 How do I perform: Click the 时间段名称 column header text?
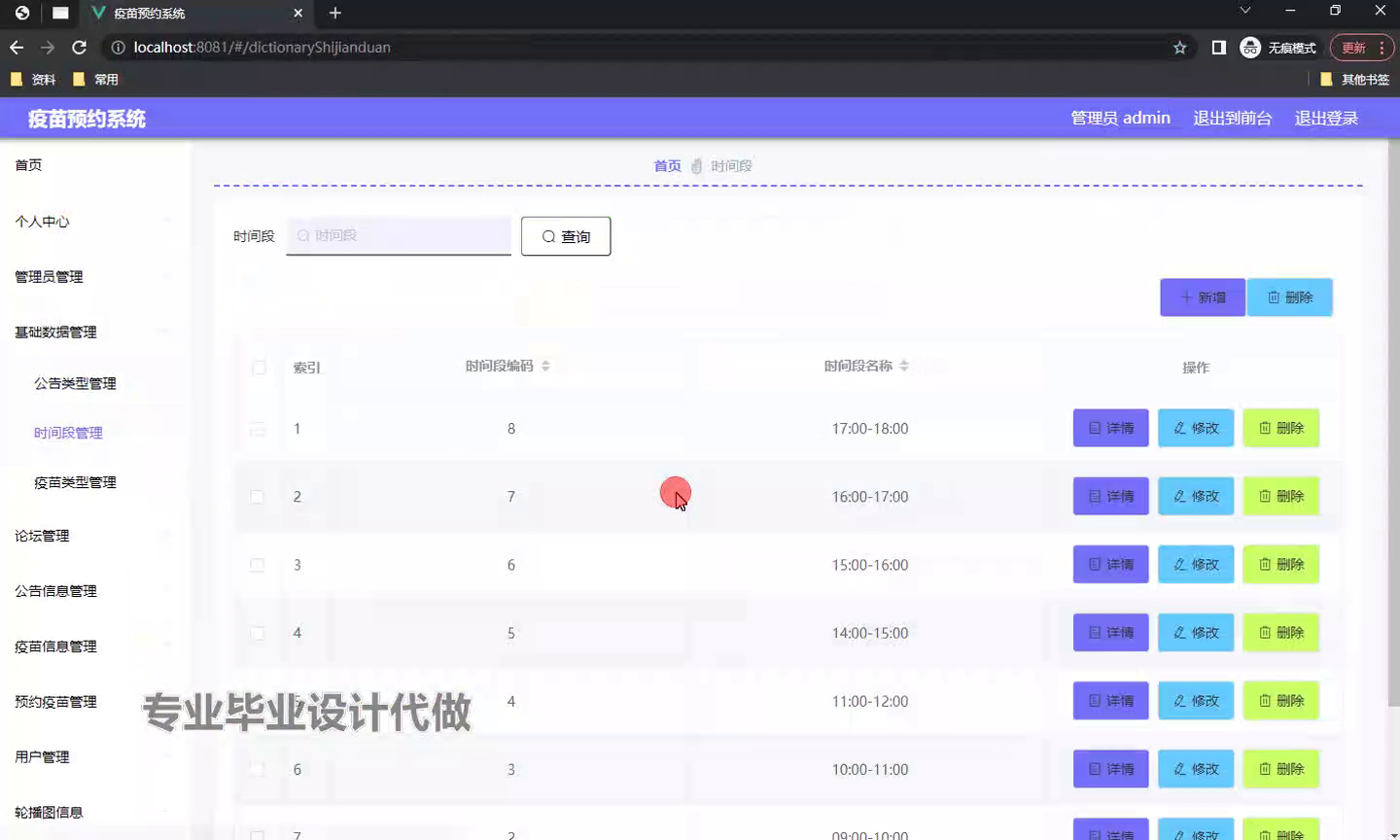click(x=857, y=366)
